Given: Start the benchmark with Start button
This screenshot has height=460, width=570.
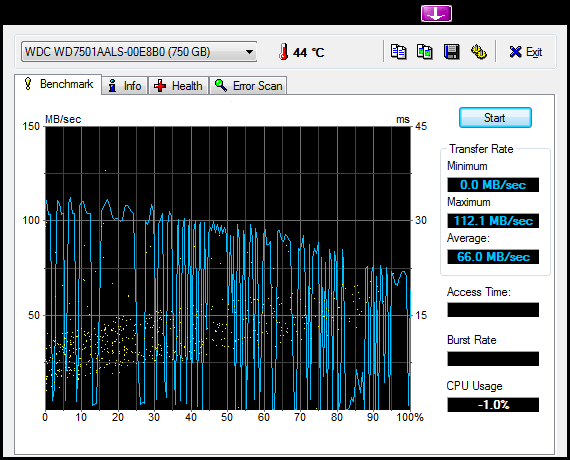Looking at the screenshot, I should [x=495, y=118].
